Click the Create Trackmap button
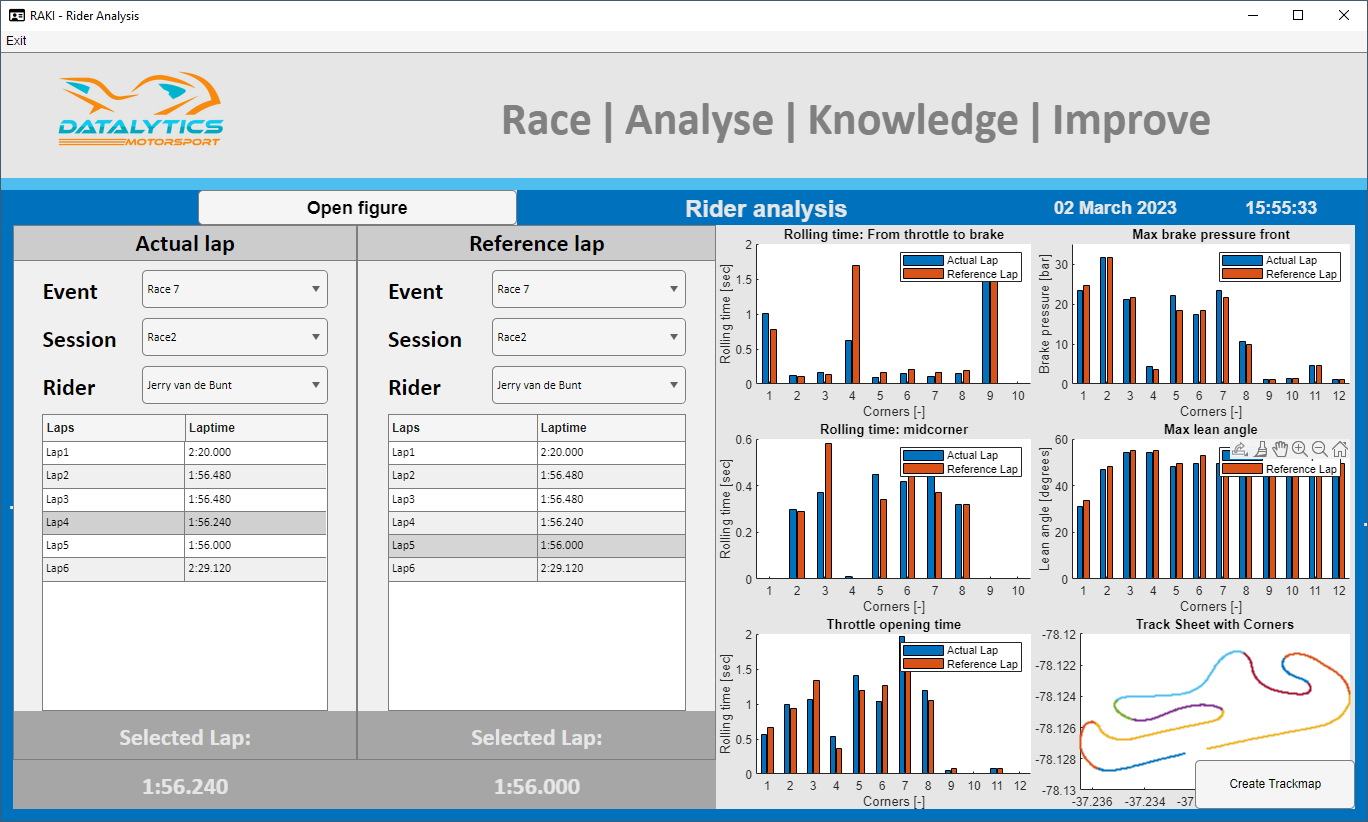1368x822 pixels. click(x=1274, y=784)
